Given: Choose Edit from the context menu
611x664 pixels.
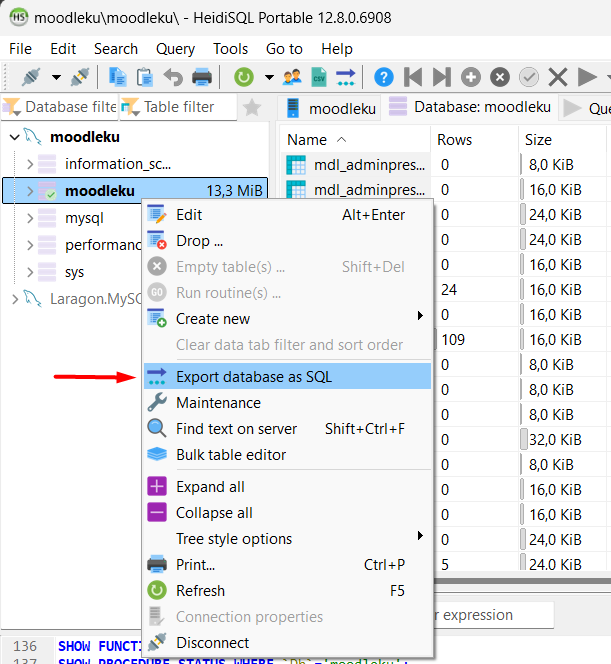Looking at the screenshot, I should (287, 215).
